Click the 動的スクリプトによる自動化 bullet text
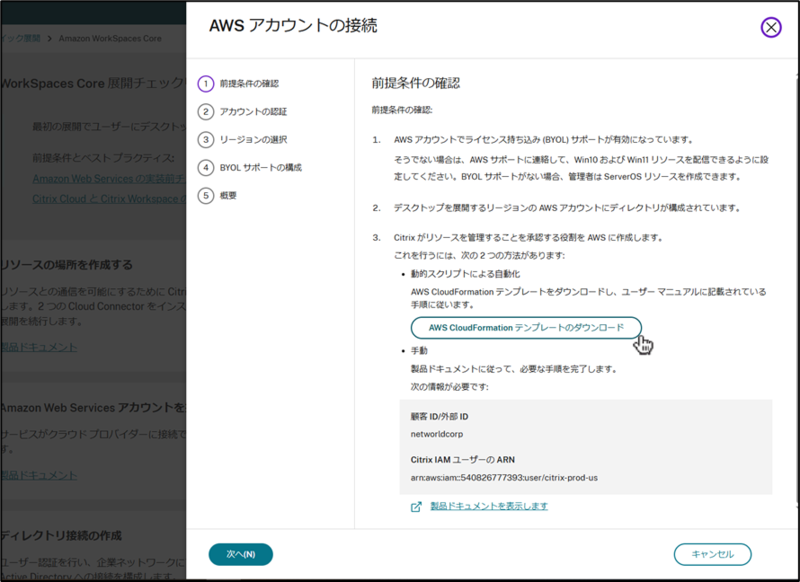The image size is (800, 582). 465,274
